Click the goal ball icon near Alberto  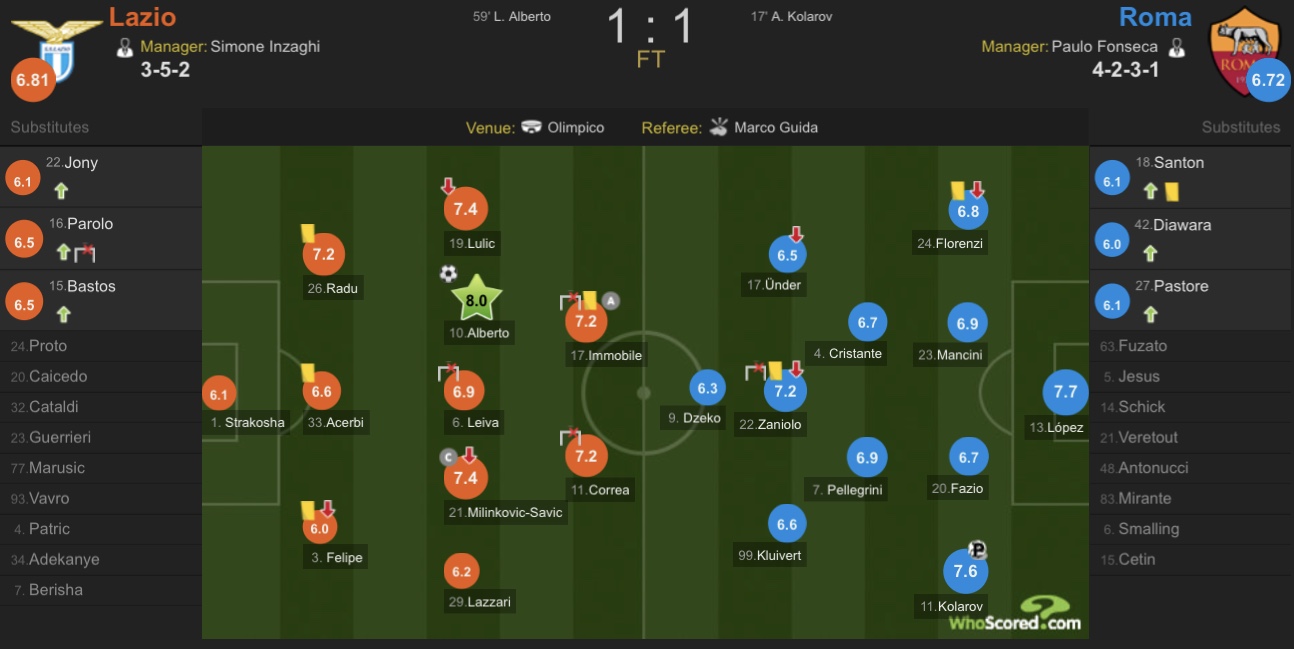448,273
